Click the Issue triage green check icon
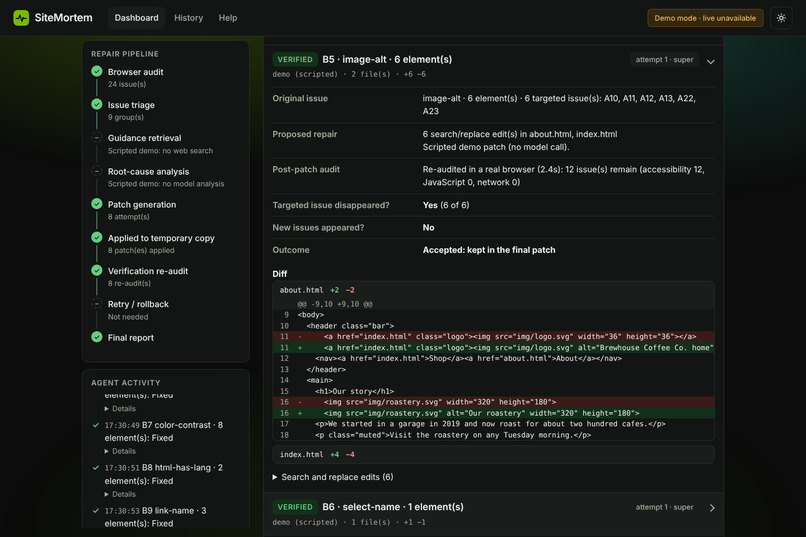Screen dimensions: 806x537 (97, 104)
